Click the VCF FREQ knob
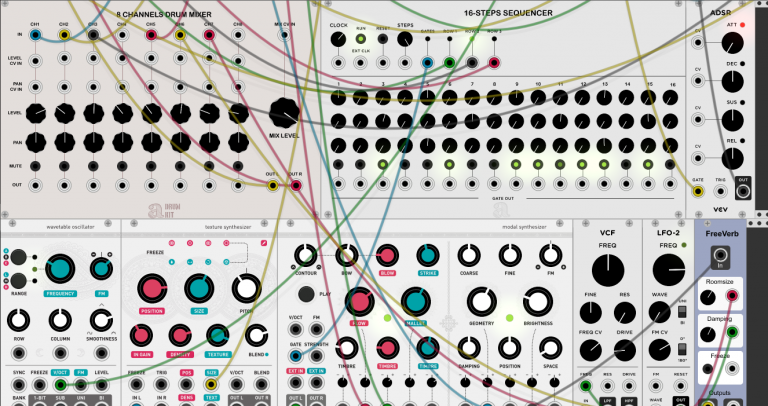768x406 pixels. [608, 270]
